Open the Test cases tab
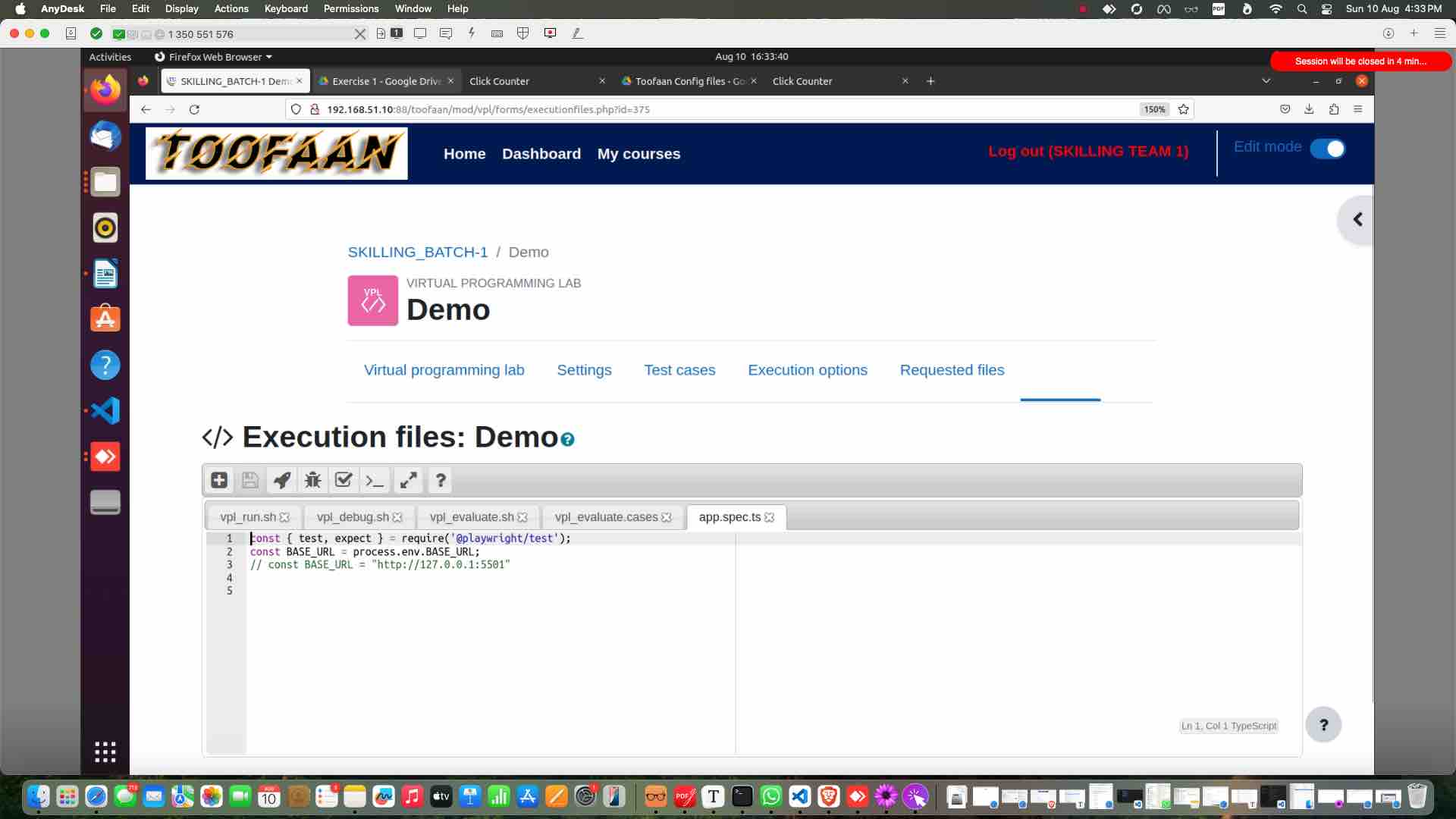 point(679,370)
